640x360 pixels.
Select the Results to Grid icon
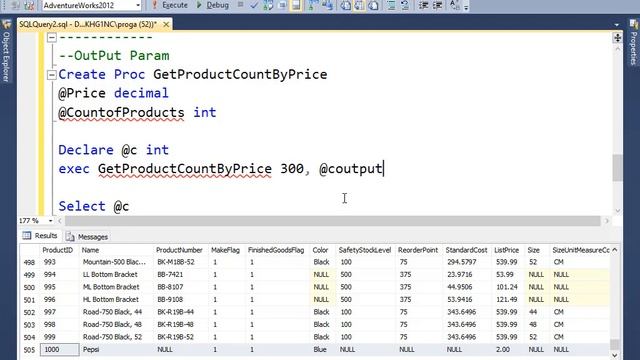[359, 5]
